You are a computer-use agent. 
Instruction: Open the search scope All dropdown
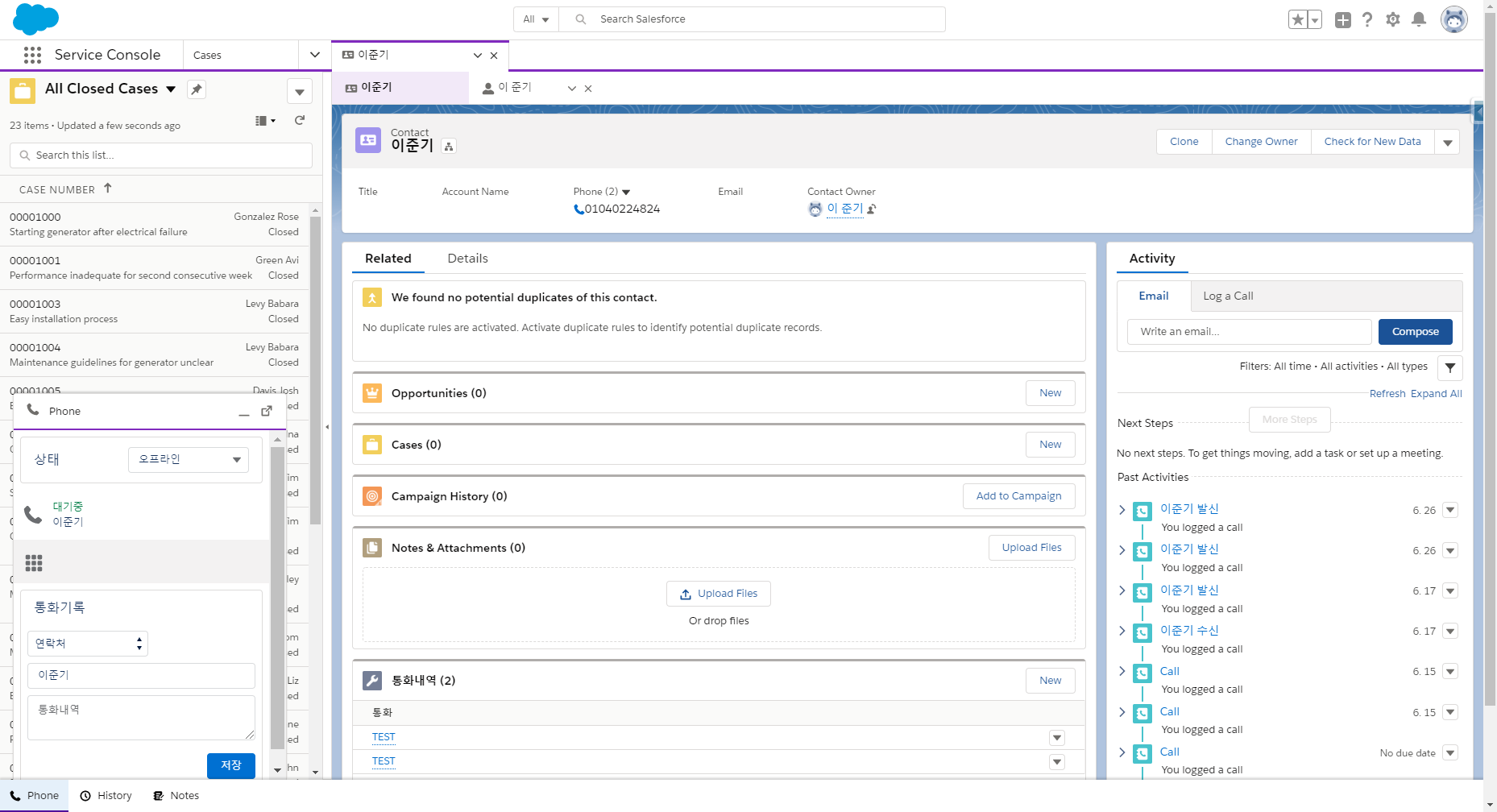[x=536, y=19]
